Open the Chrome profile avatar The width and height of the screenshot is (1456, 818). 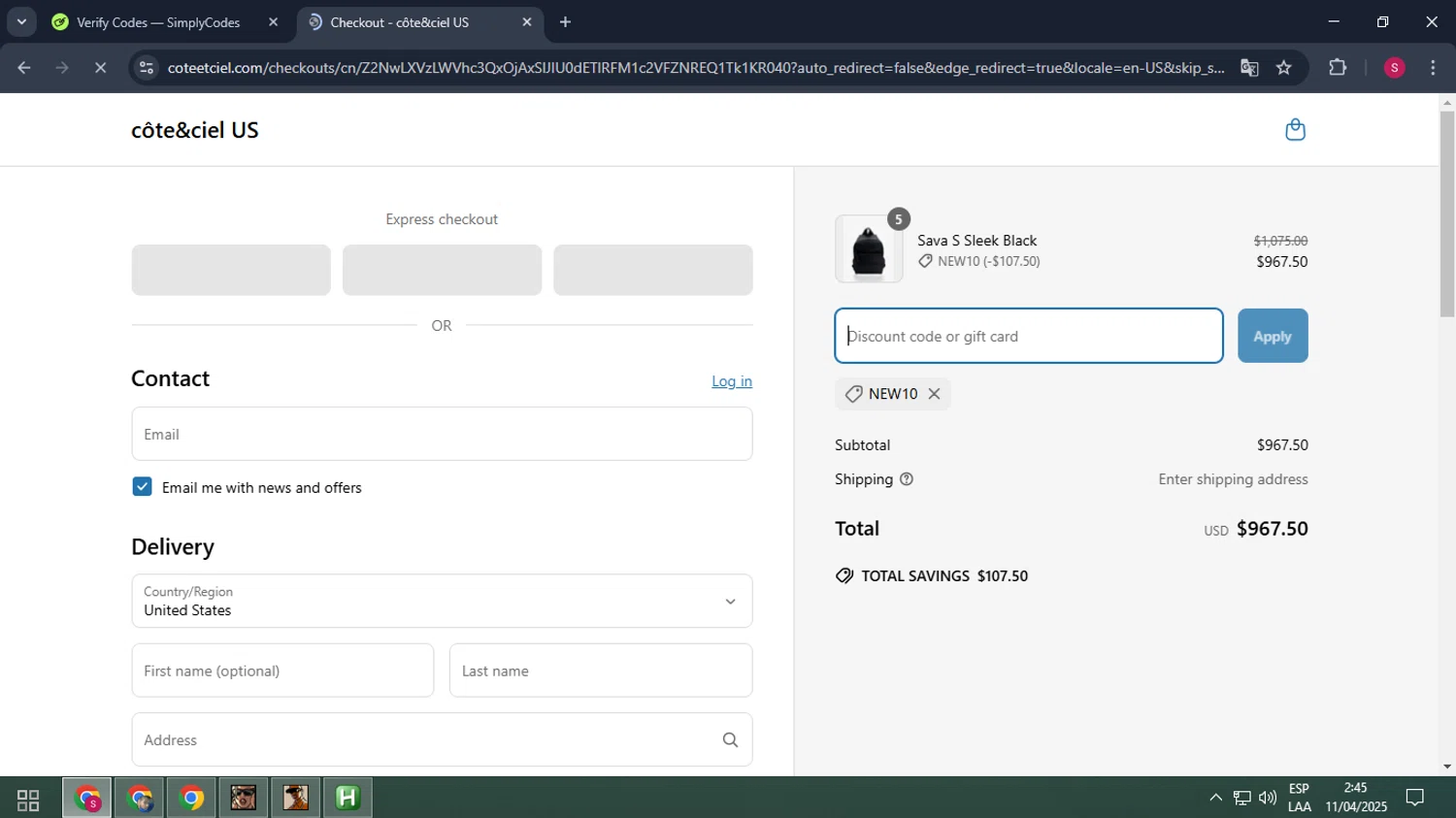(x=1394, y=68)
